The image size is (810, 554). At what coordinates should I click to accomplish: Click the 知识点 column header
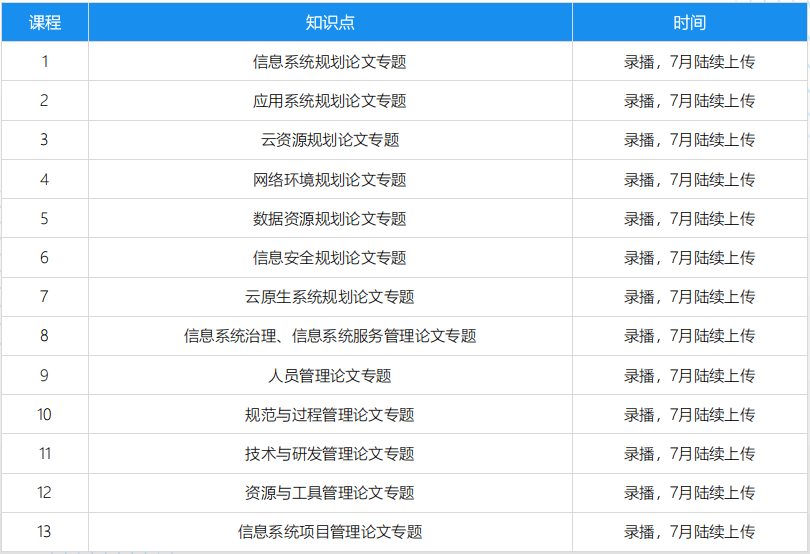tap(330, 22)
